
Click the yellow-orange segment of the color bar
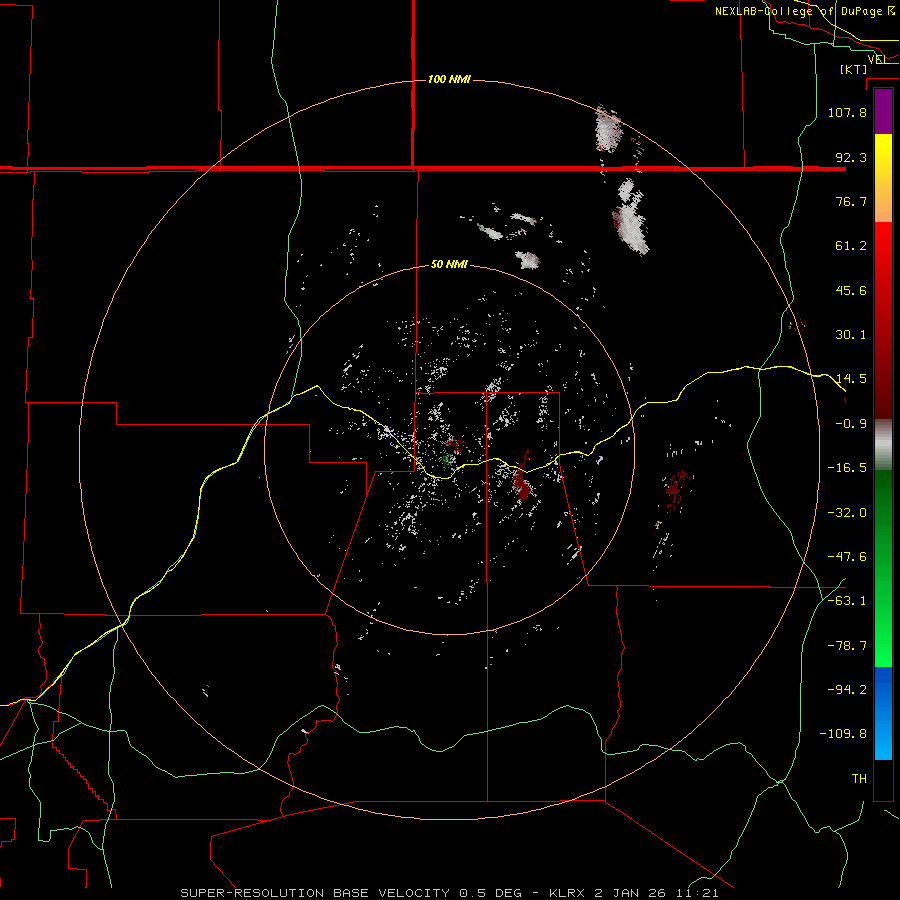(x=883, y=178)
